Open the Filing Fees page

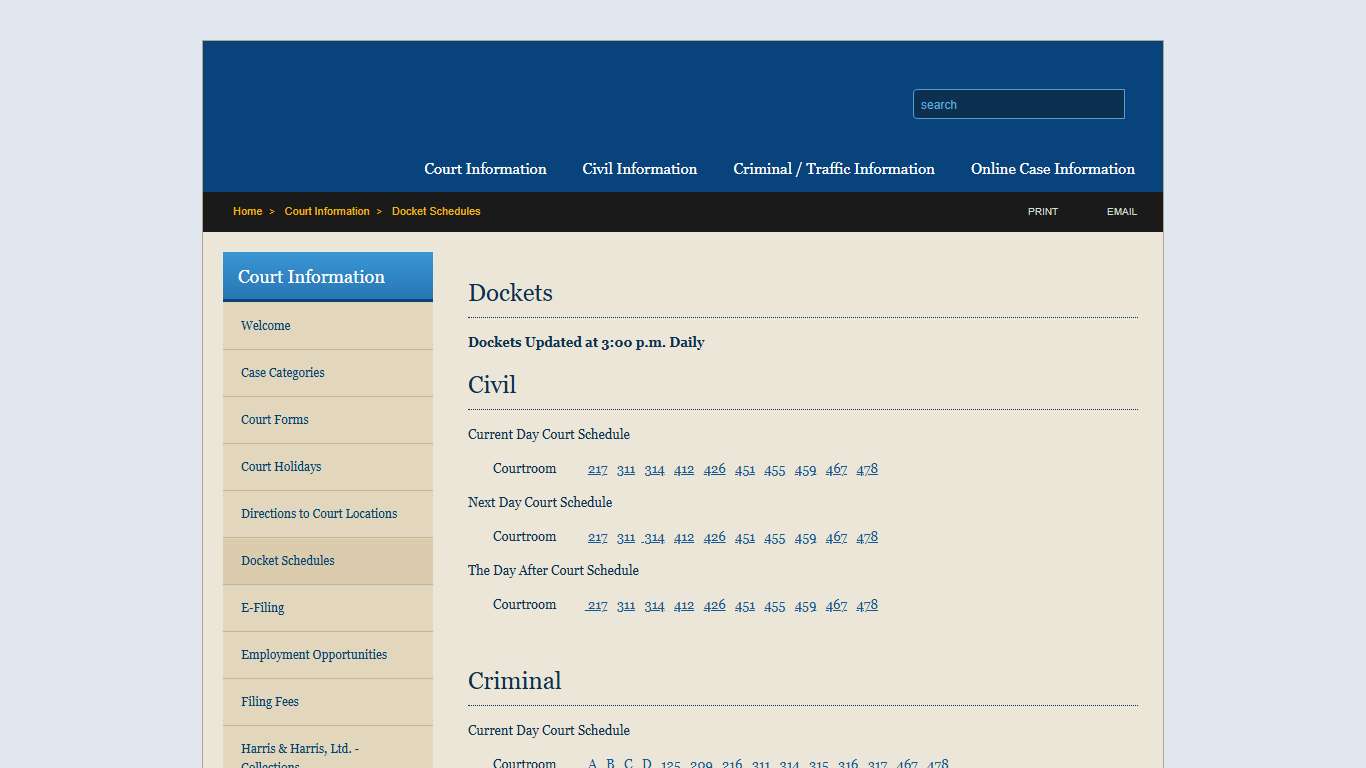pos(269,701)
